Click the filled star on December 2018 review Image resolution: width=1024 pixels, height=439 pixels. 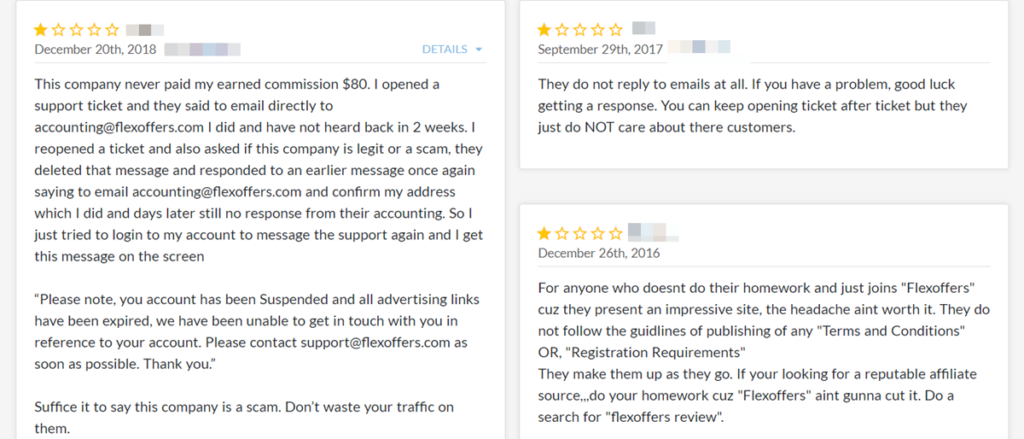pyautogui.click(x=43, y=30)
